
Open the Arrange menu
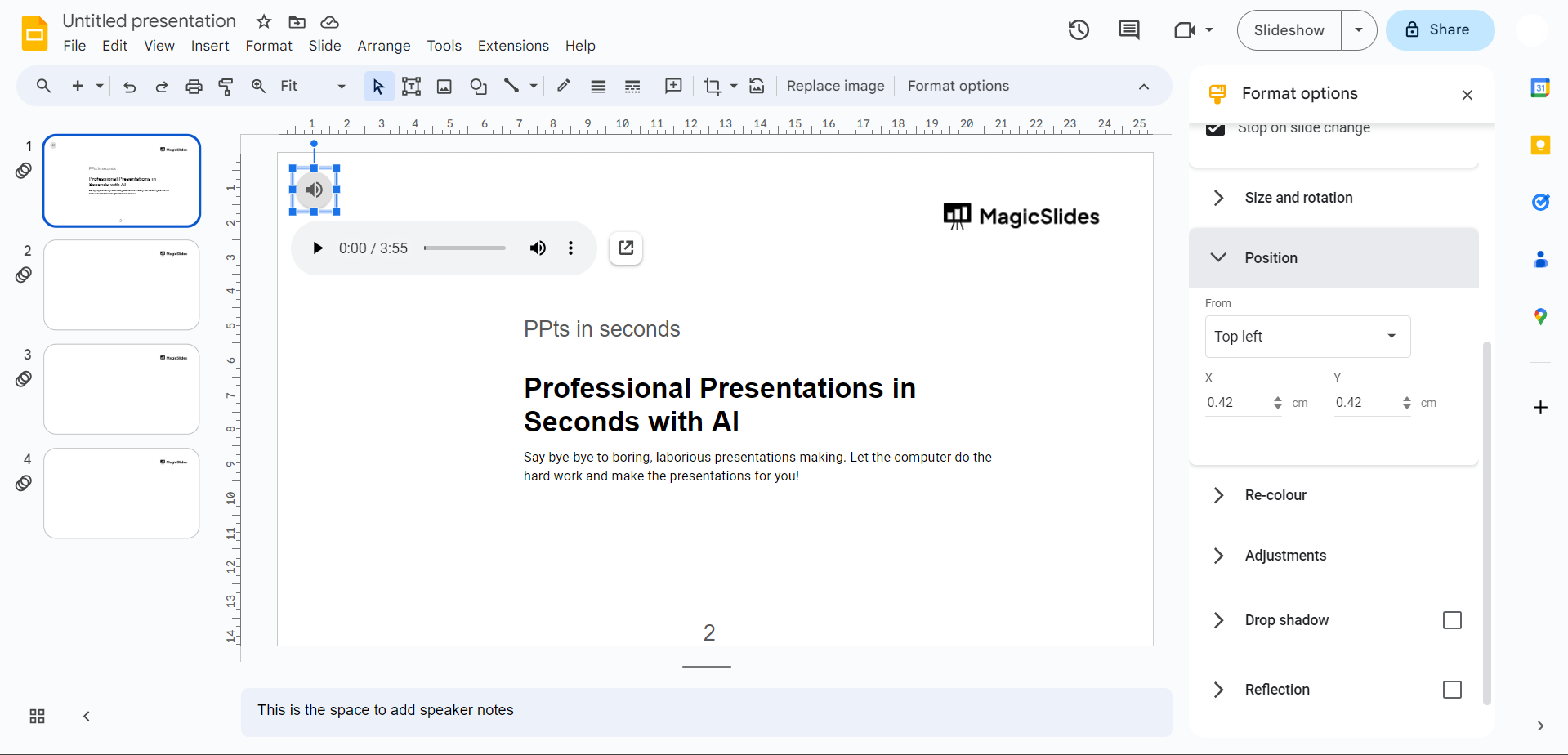click(x=383, y=46)
